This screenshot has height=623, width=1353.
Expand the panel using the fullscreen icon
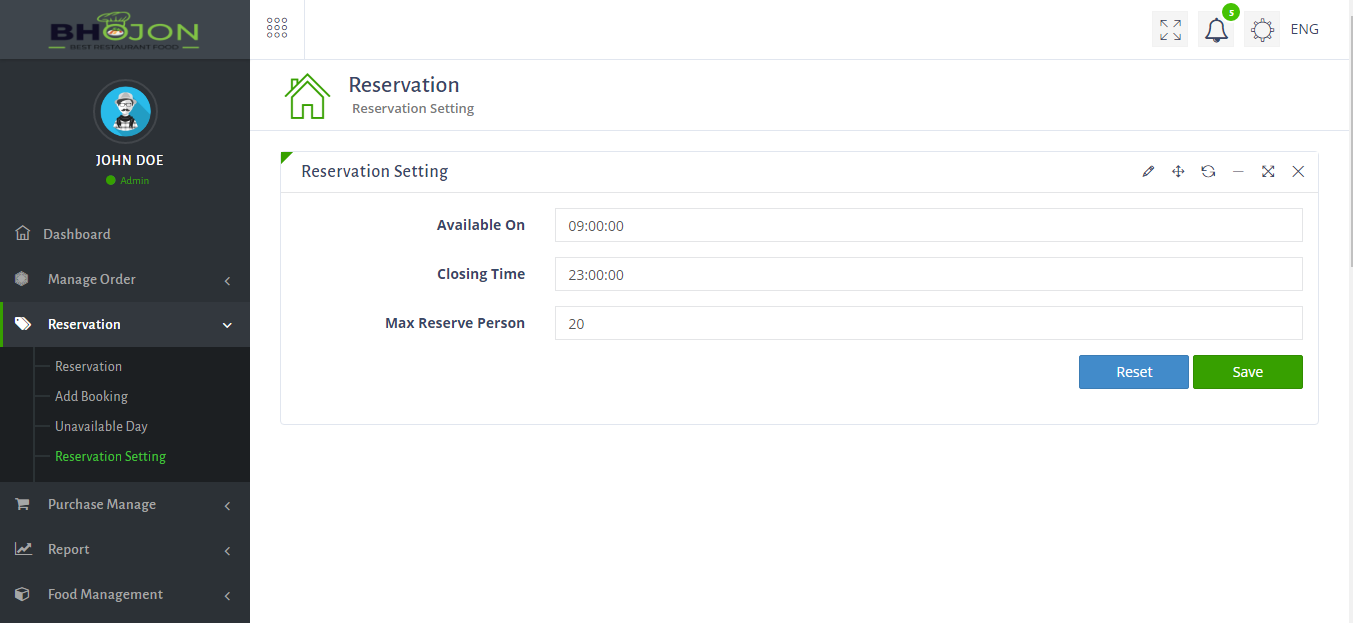[x=1268, y=171]
